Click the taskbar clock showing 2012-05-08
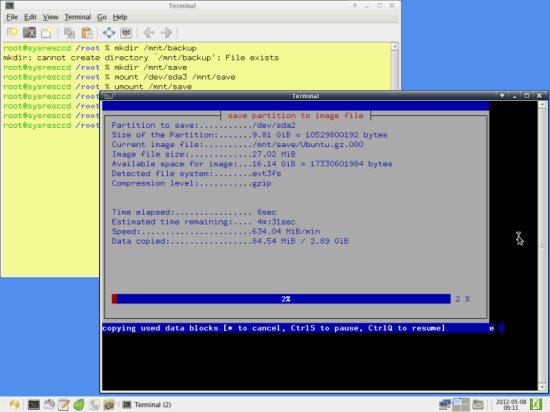The image size is (550, 412). point(511,404)
